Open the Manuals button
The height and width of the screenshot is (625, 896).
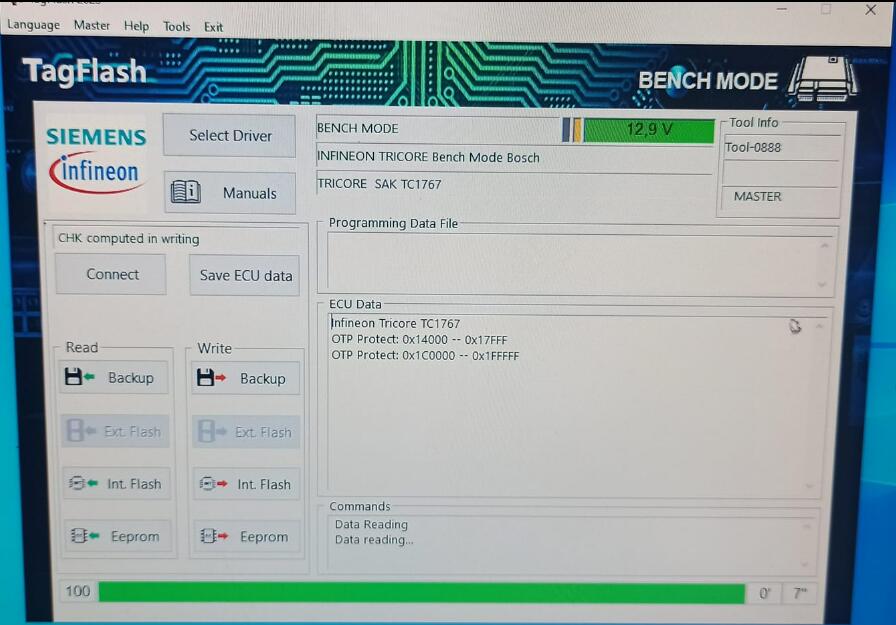pyautogui.click(x=230, y=193)
